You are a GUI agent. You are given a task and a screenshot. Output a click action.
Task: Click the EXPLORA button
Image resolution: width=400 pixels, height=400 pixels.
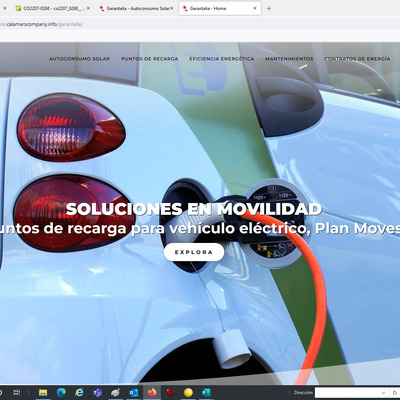tap(194, 252)
